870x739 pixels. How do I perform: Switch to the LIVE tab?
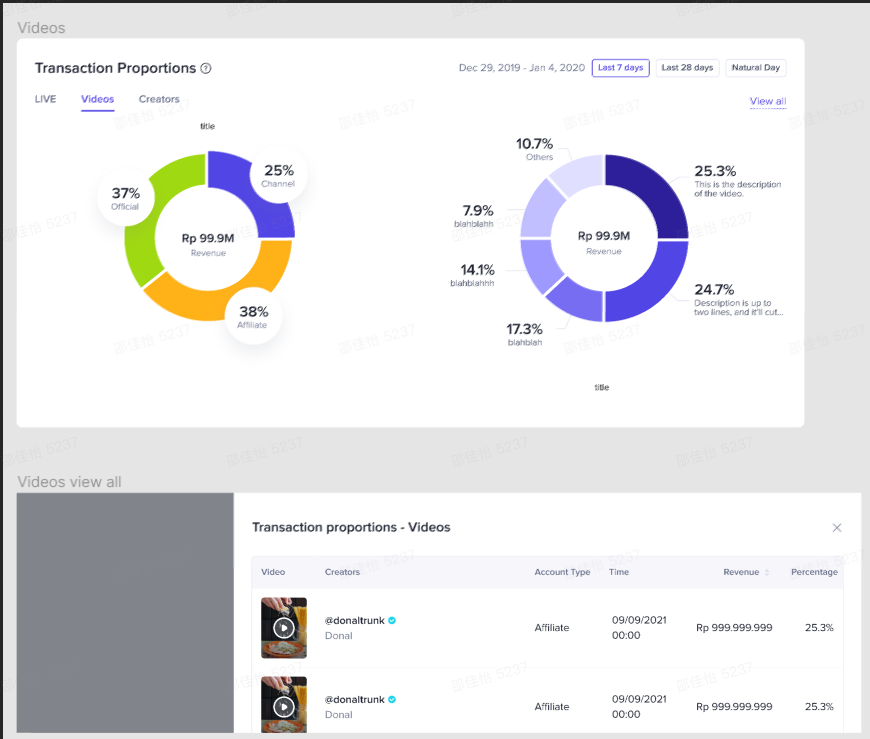[x=45, y=99]
